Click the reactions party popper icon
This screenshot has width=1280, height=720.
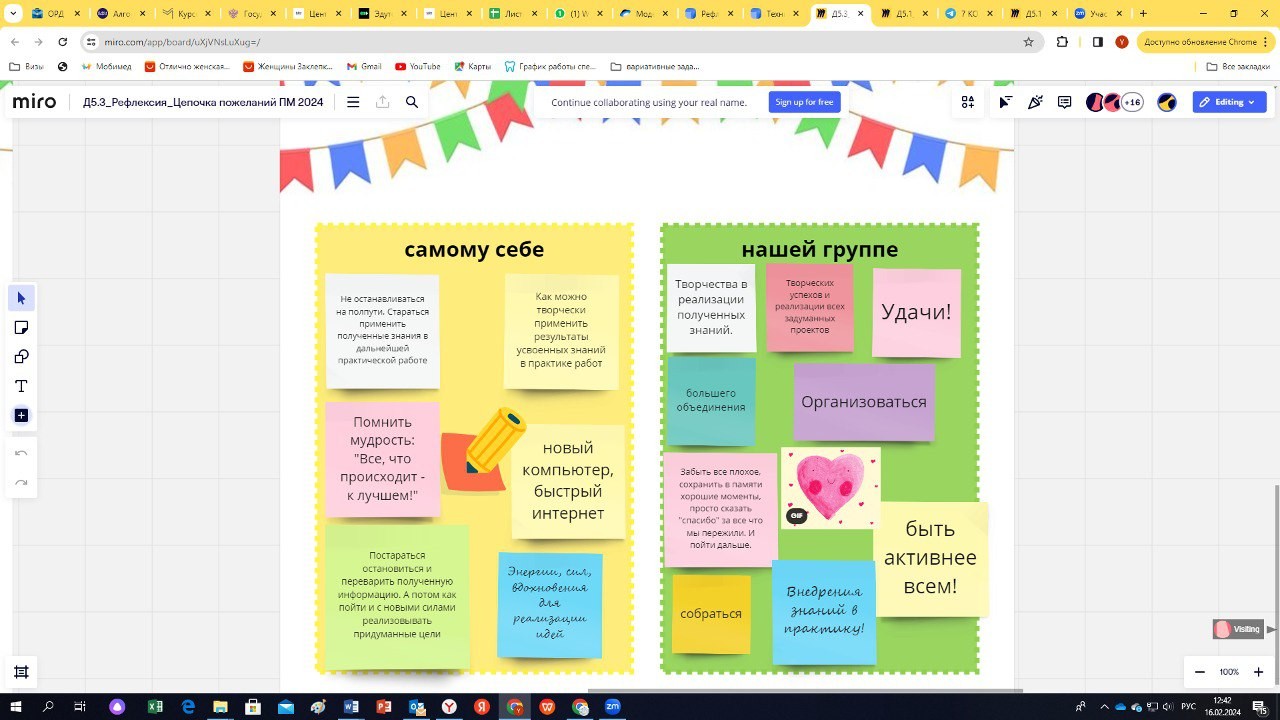click(1035, 102)
